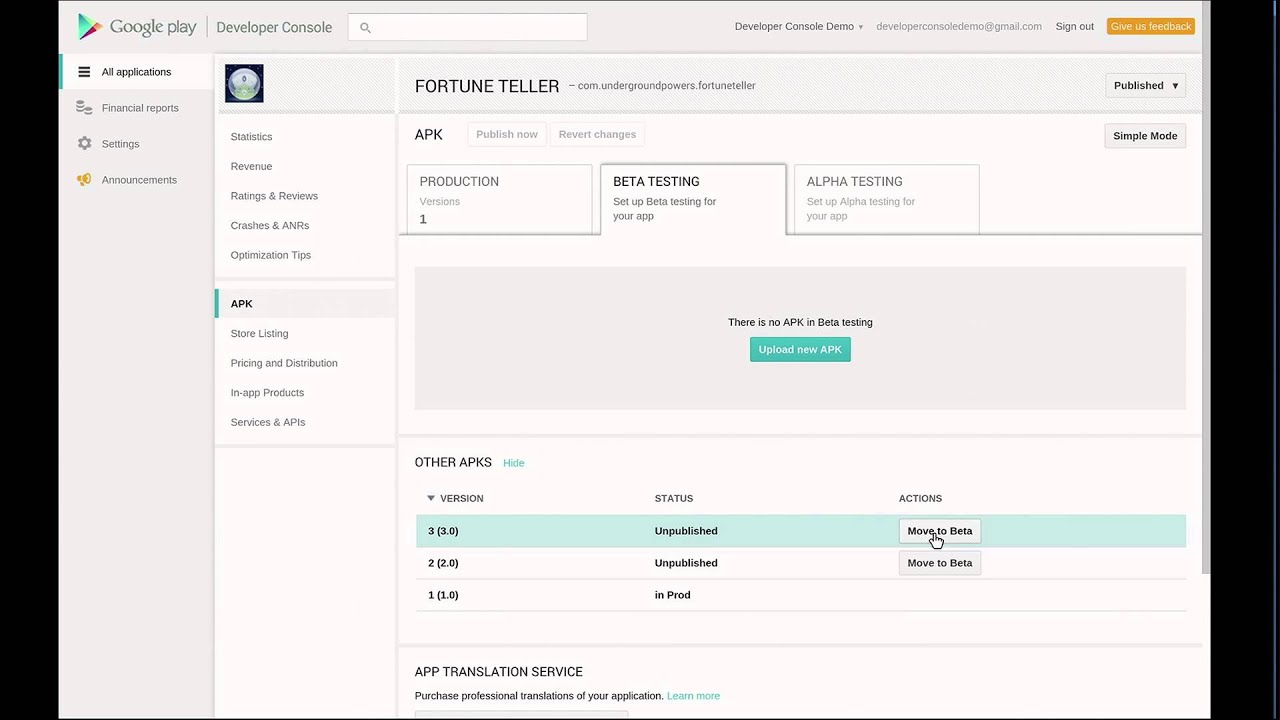Screen dimensions: 1280x720
Task: Click the APP TRANSLATION SERVICE heading
Action: [x=499, y=672]
